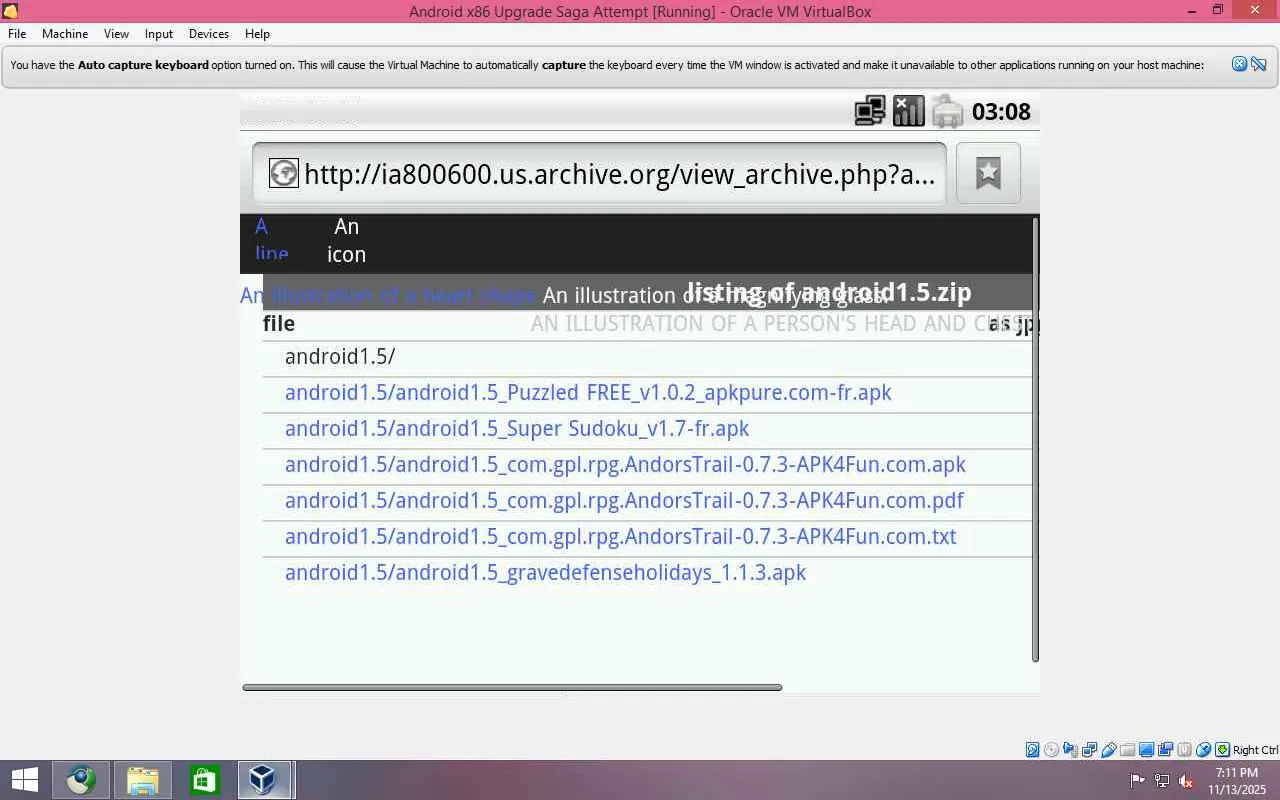This screenshot has width=1280, height=800.
Task: Switch to VirtualBox in the taskbar
Action: click(x=264, y=780)
